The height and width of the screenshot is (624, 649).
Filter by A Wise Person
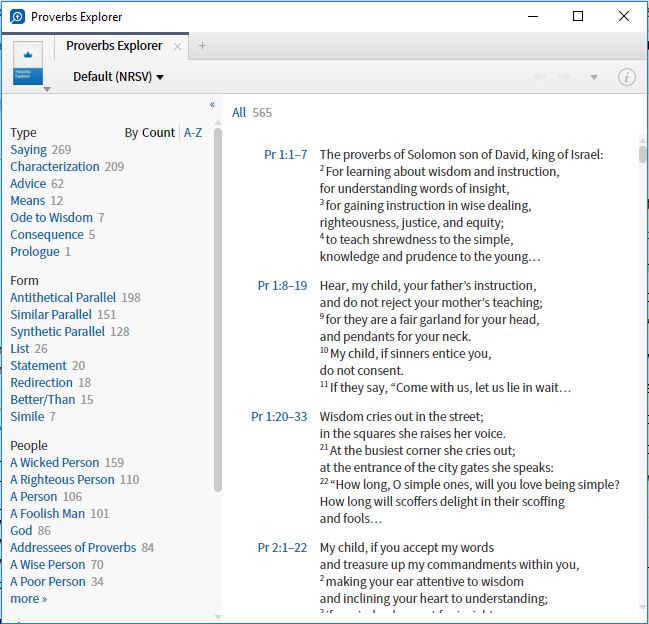(48, 565)
